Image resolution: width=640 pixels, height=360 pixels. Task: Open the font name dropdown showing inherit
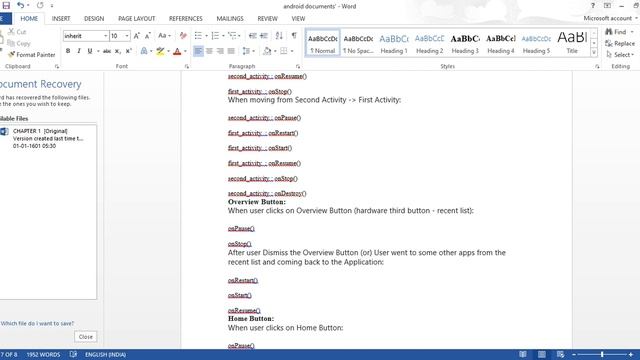(105, 36)
